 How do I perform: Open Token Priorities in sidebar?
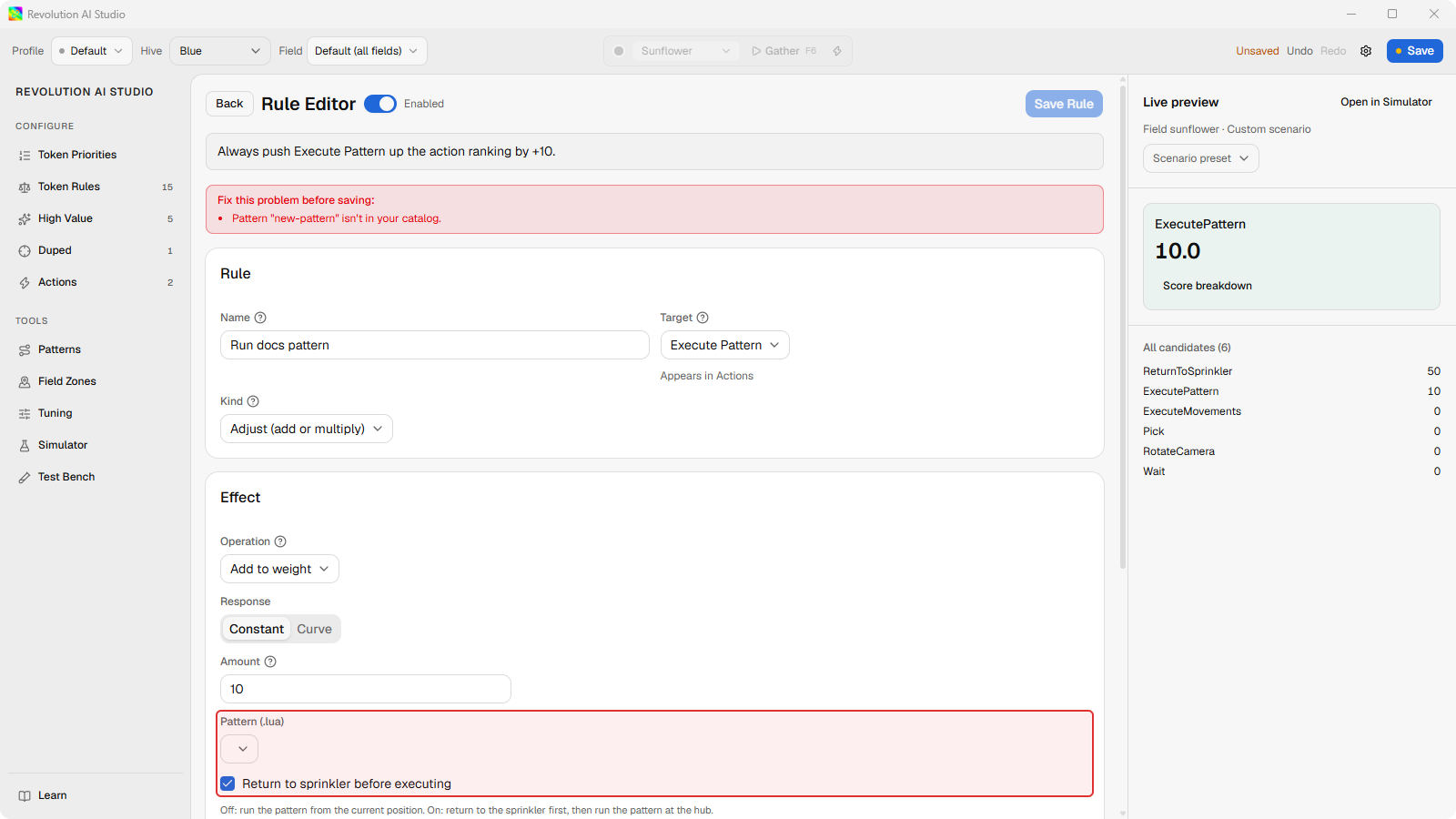[x=95, y=155]
